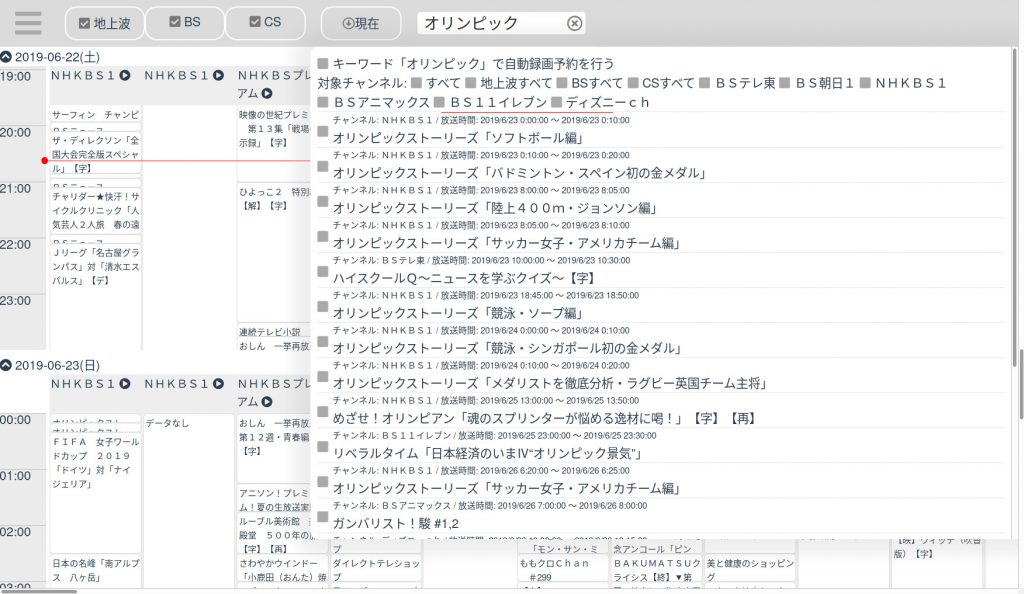Click ＮＨＫＢＳプレミアム channel arrow icon on 06-23

point(266,402)
